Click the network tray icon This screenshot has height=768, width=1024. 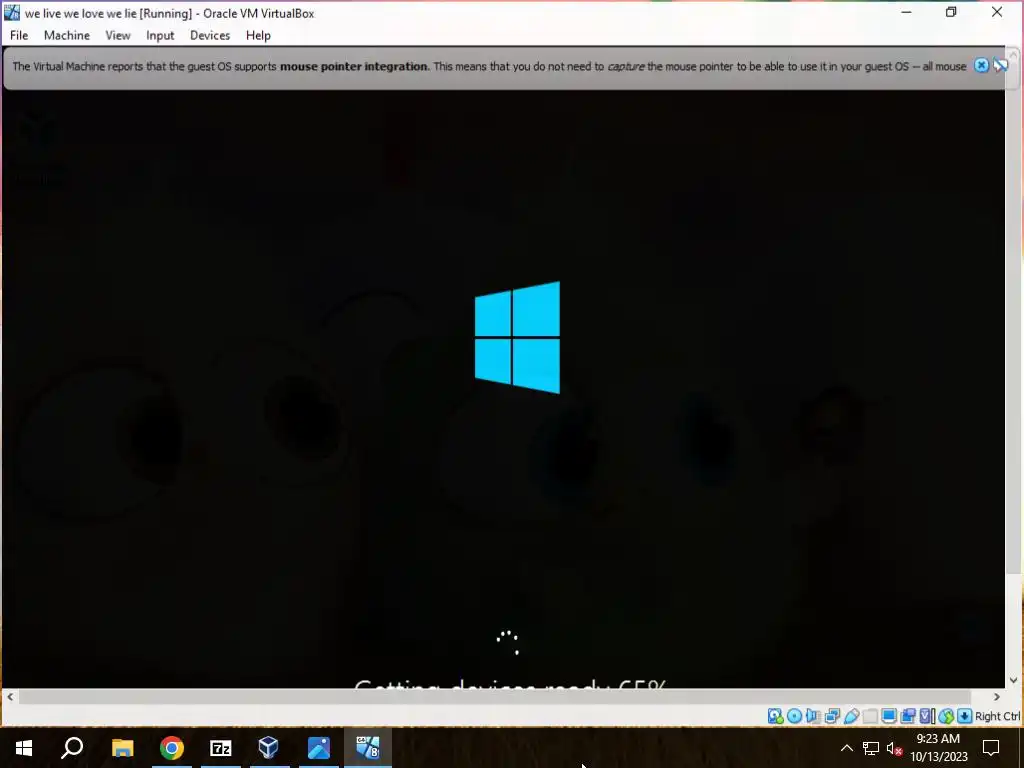click(871, 748)
